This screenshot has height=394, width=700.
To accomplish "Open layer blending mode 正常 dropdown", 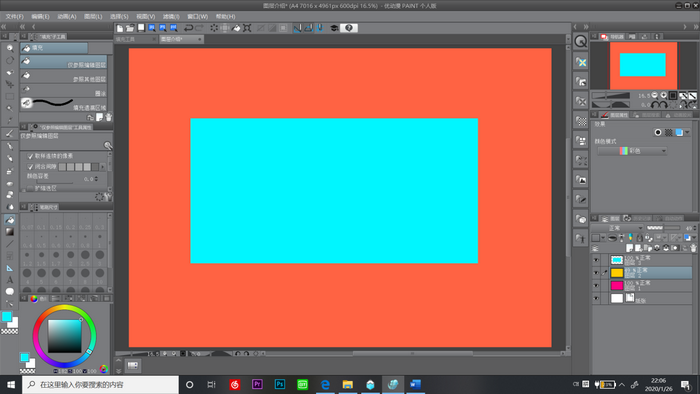I will [x=617, y=228].
